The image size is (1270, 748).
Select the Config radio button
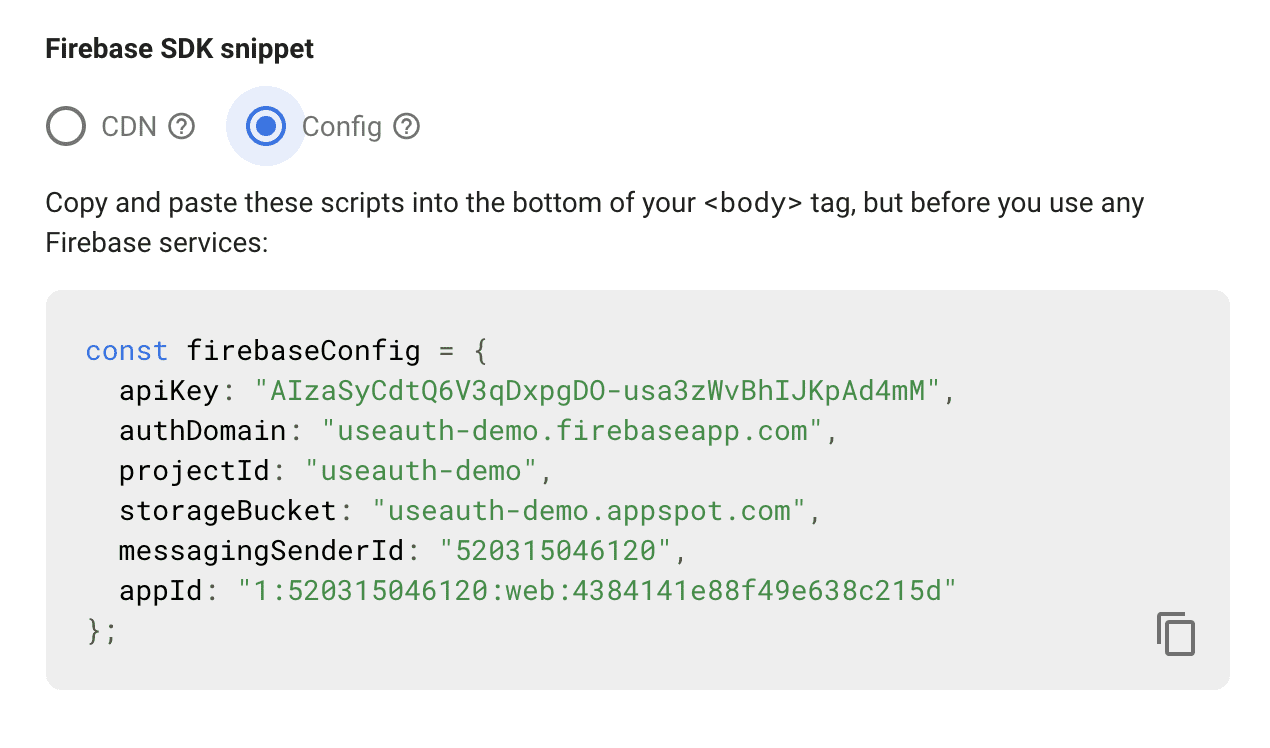265,127
